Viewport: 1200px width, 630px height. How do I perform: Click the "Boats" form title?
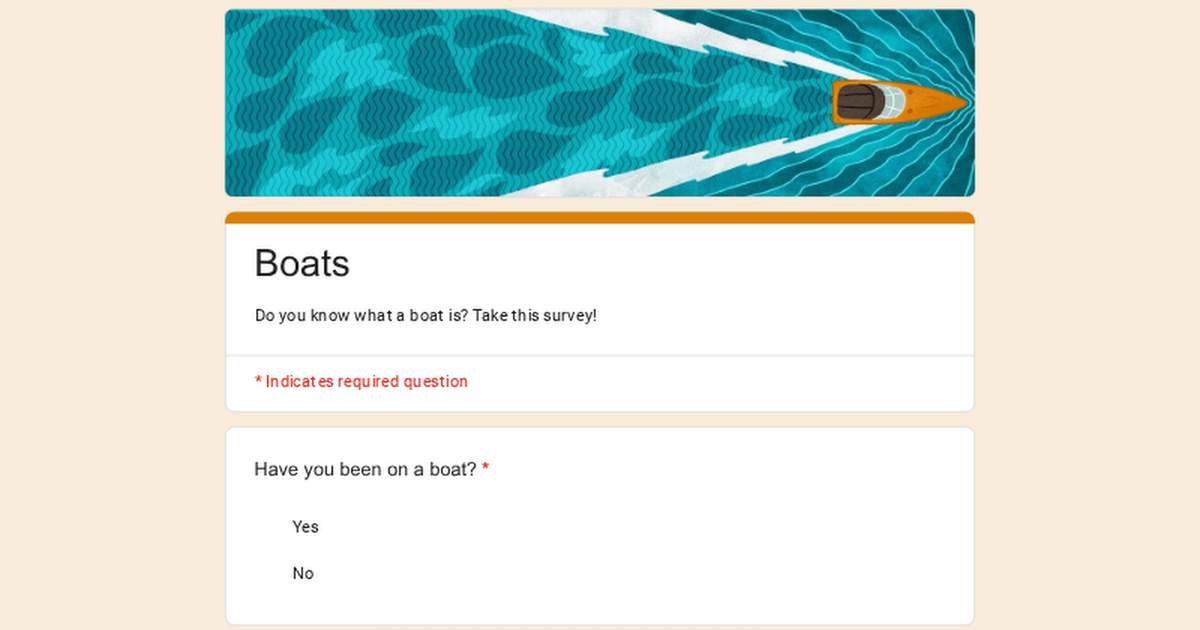pyautogui.click(x=302, y=263)
